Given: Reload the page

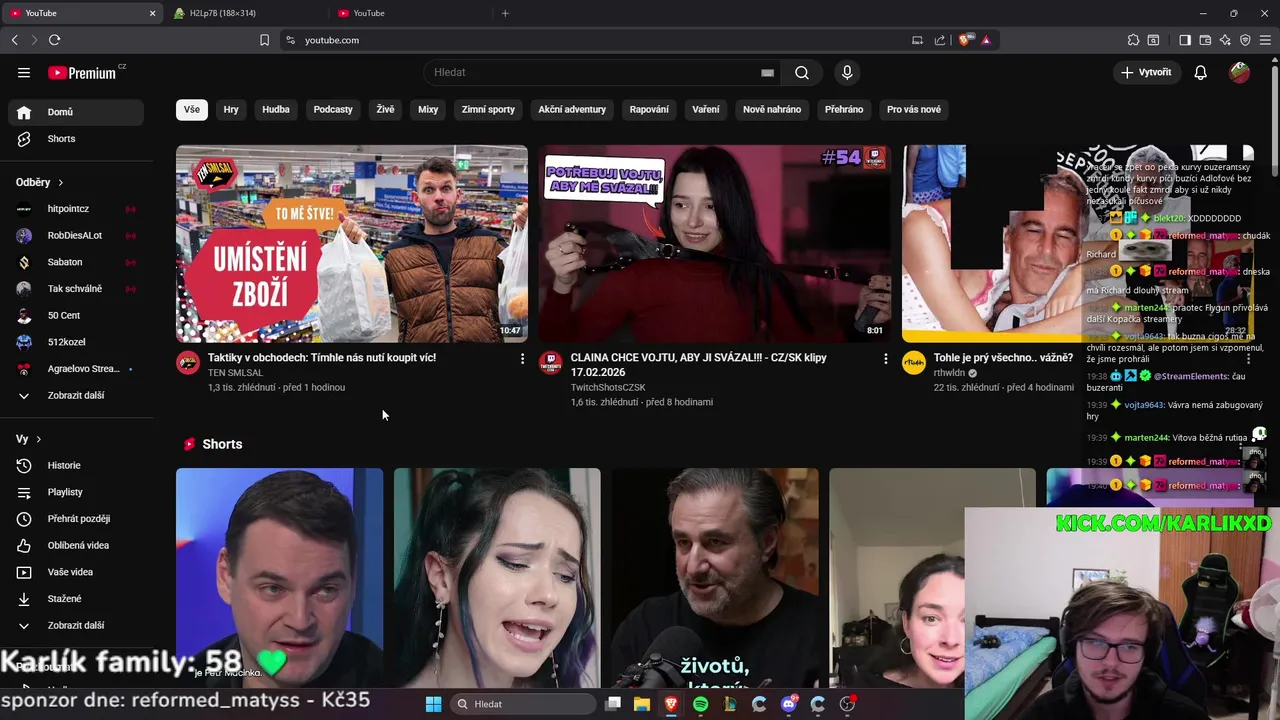Looking at the screenshot, I should click(x=54, y=40).
